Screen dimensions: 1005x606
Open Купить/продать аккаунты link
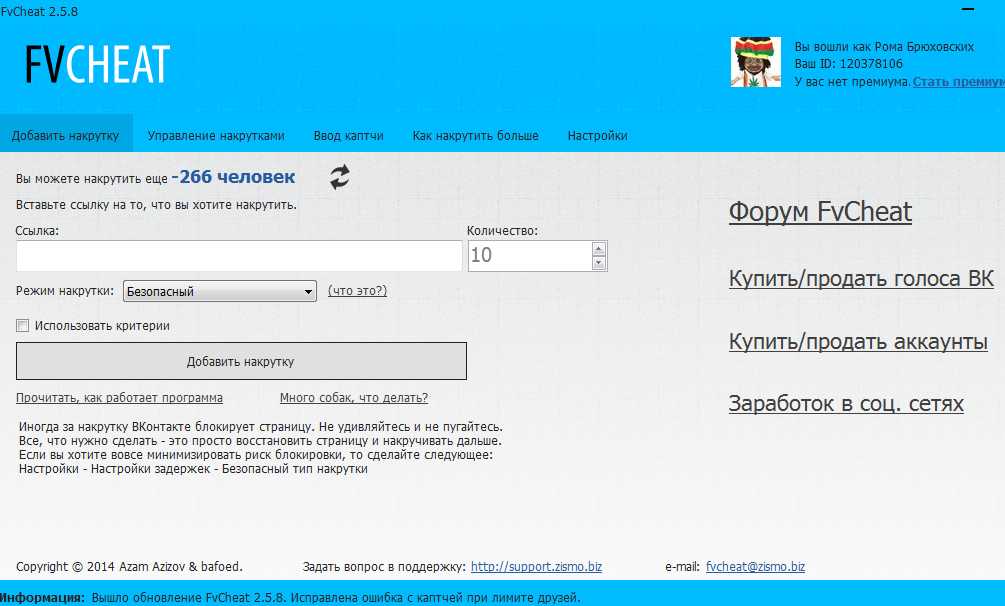pos(858,341)
